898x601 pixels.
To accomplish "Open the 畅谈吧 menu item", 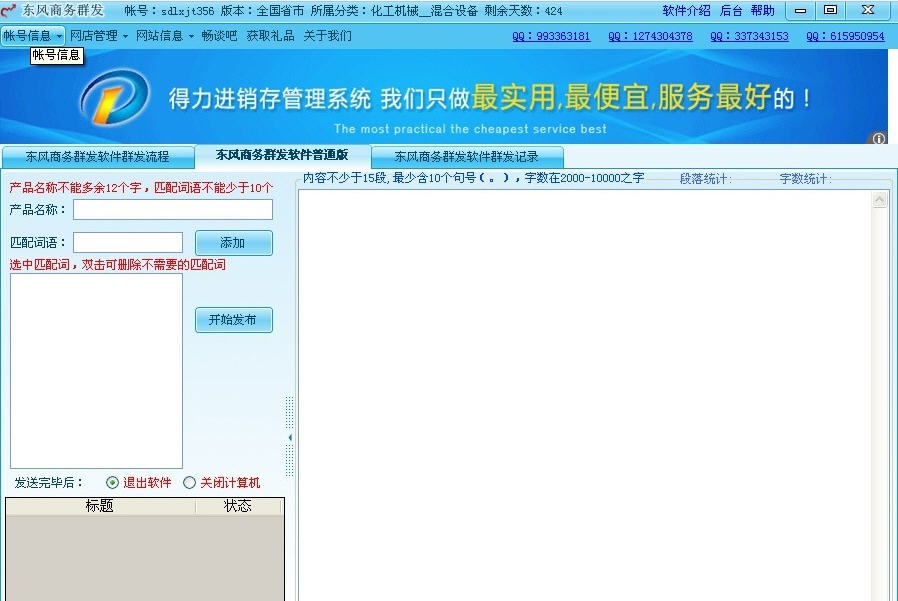I will (219, 36).
